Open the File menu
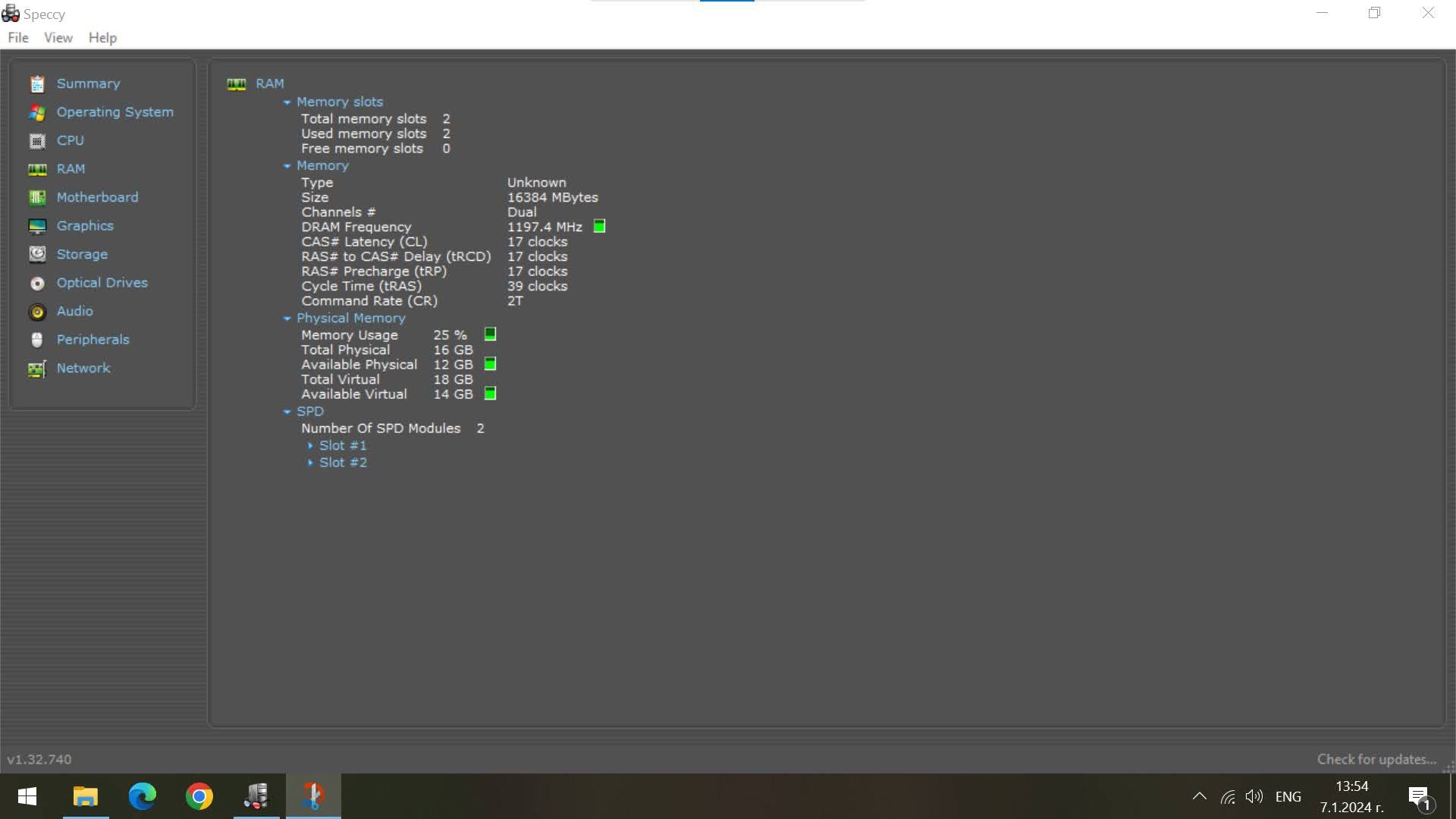 tap(17, 37)
